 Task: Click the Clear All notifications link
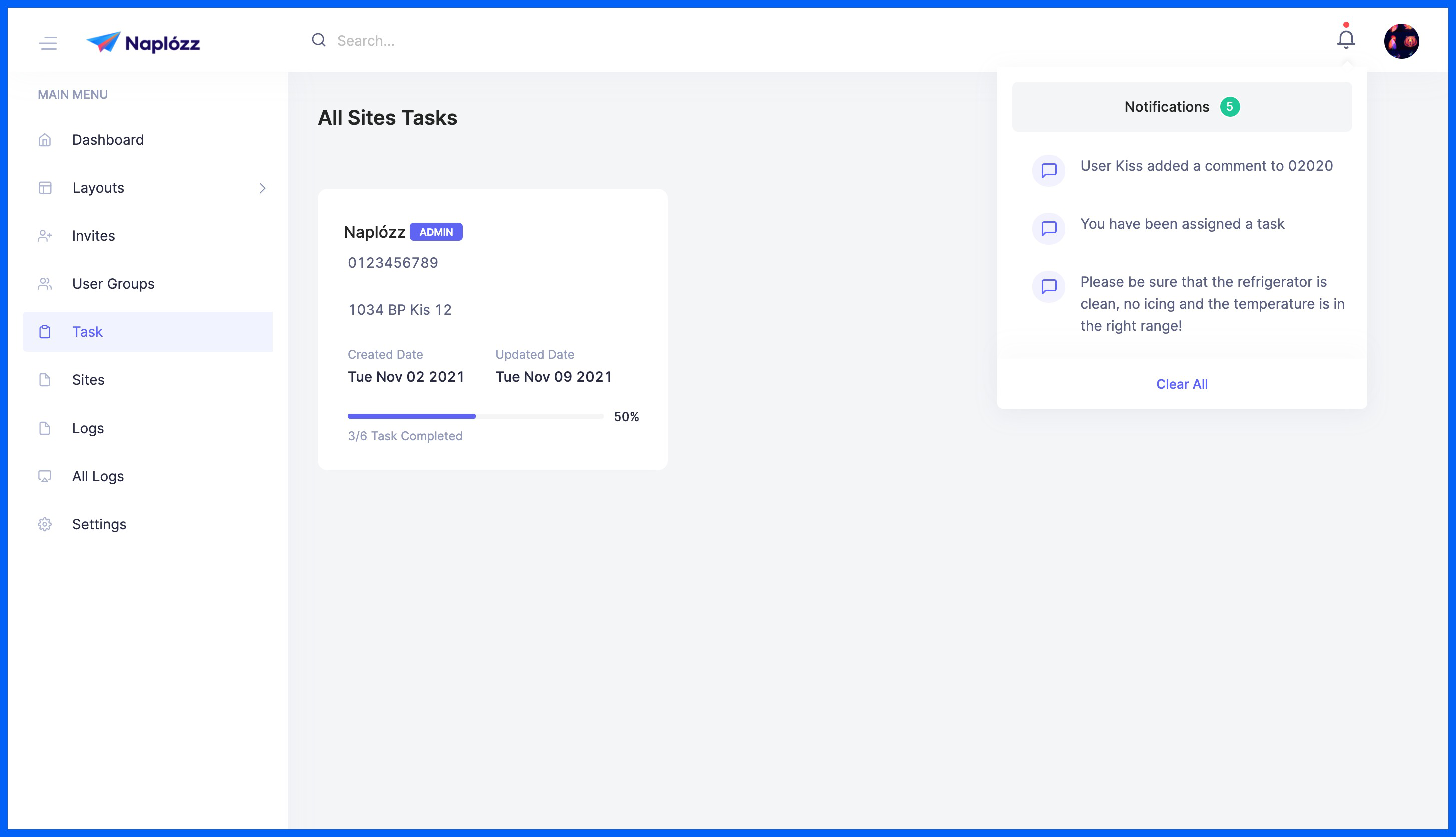tap(1181, 384)
